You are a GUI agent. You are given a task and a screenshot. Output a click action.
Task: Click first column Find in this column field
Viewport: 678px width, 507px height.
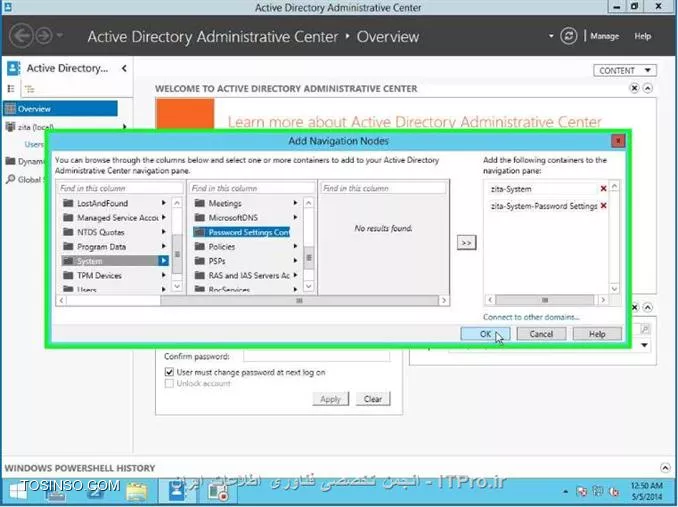pyautogui.click(x=121, y=188)
